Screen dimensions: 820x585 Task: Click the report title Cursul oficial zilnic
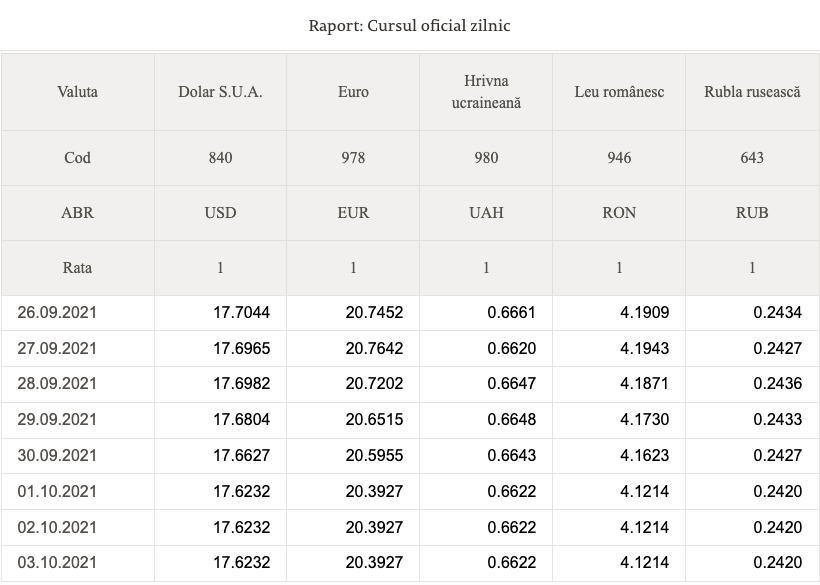coord(409,26)
